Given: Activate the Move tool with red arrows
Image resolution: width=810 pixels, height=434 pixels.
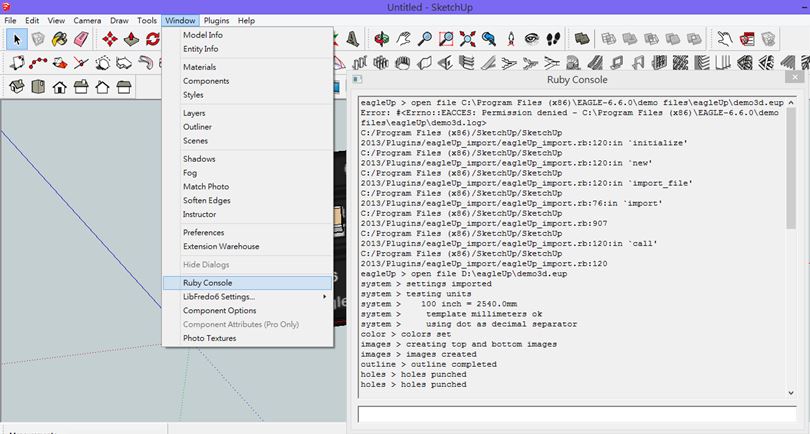Looking at the screenshot, I should tap(110, 39).
